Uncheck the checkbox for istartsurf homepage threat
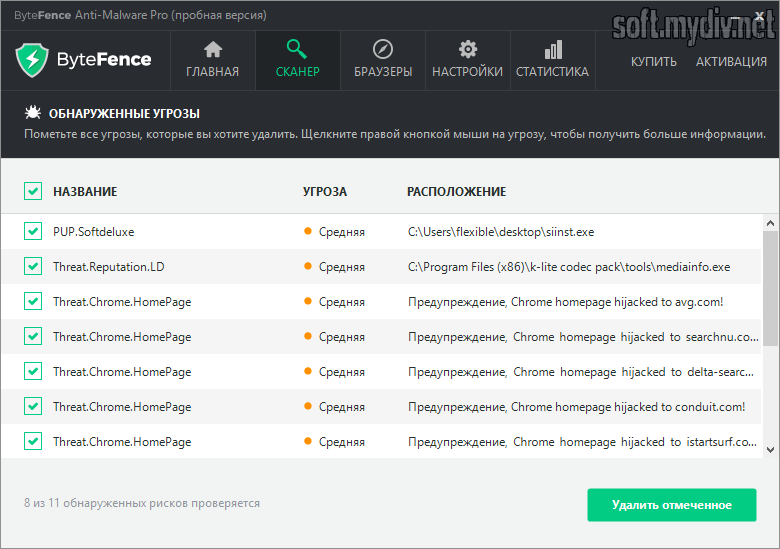Screen dimensions: 780x549 pos(33,441)
